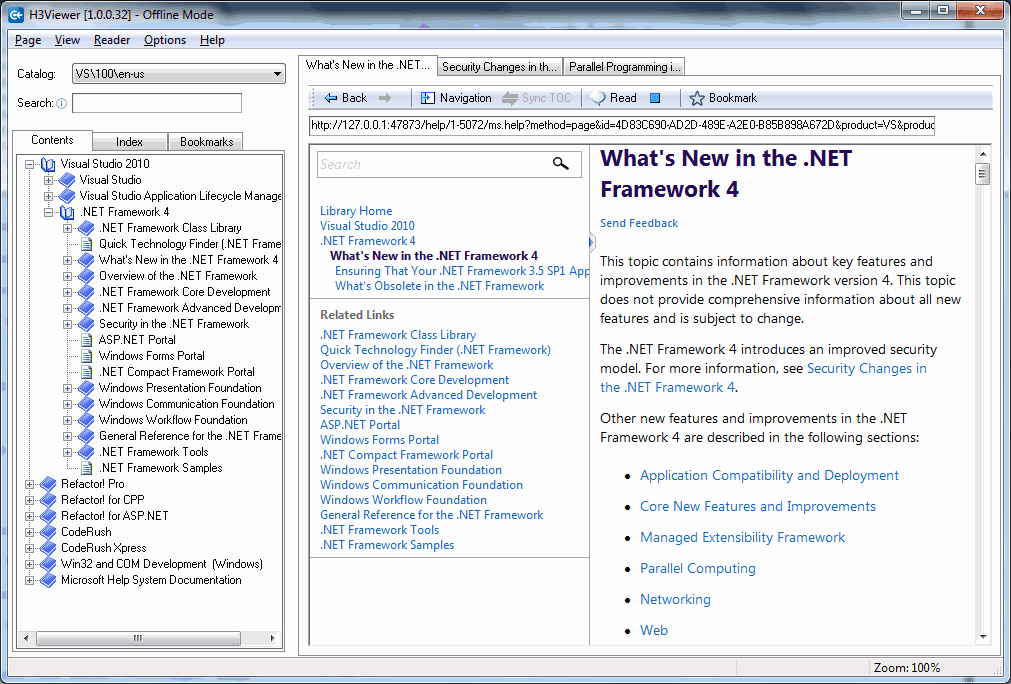Click the Visual Studio 2010 open book icon
Viewport: 1011px width, 684px height.
[x=48, y=164]
